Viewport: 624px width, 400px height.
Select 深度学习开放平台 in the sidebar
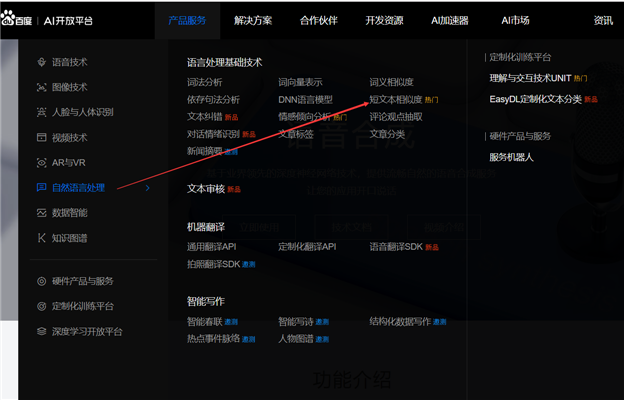tap(87, 331)
